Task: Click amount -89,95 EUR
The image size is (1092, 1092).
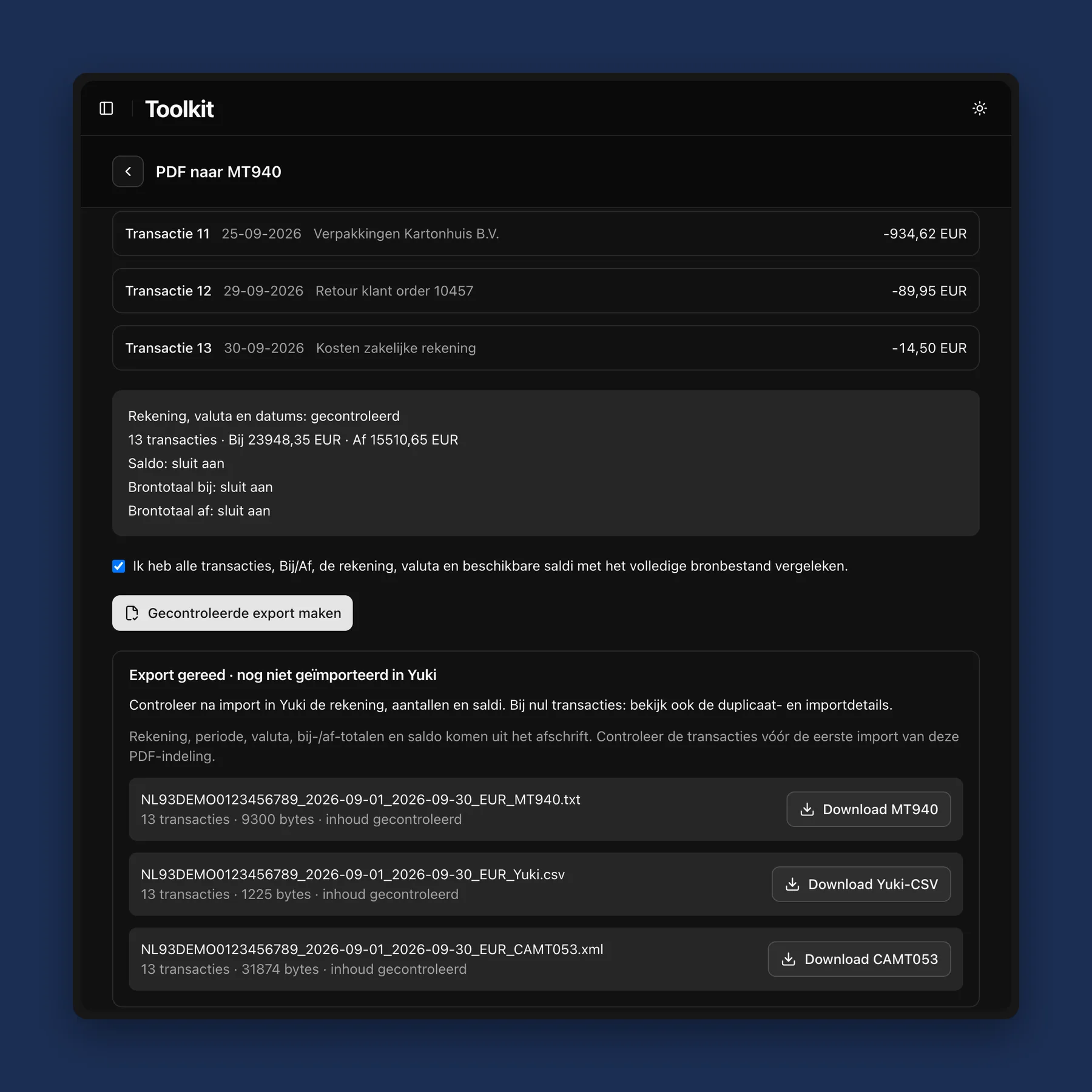Action: (929, 291)
